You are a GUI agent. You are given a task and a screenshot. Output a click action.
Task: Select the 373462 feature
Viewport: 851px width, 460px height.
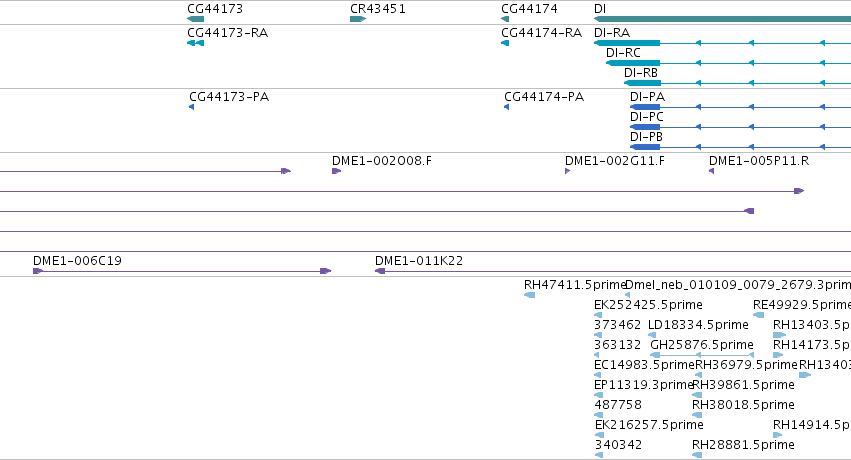[598, 335]
